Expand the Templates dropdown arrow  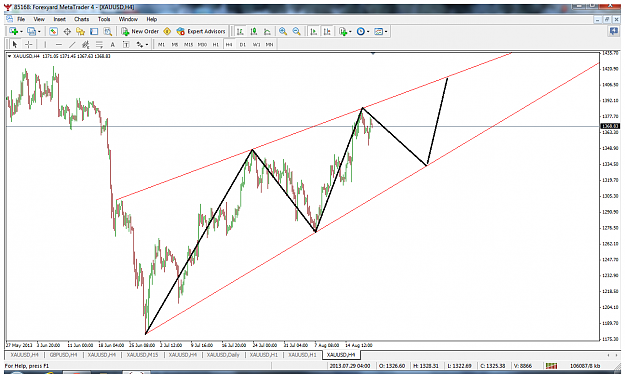[386, 31]
